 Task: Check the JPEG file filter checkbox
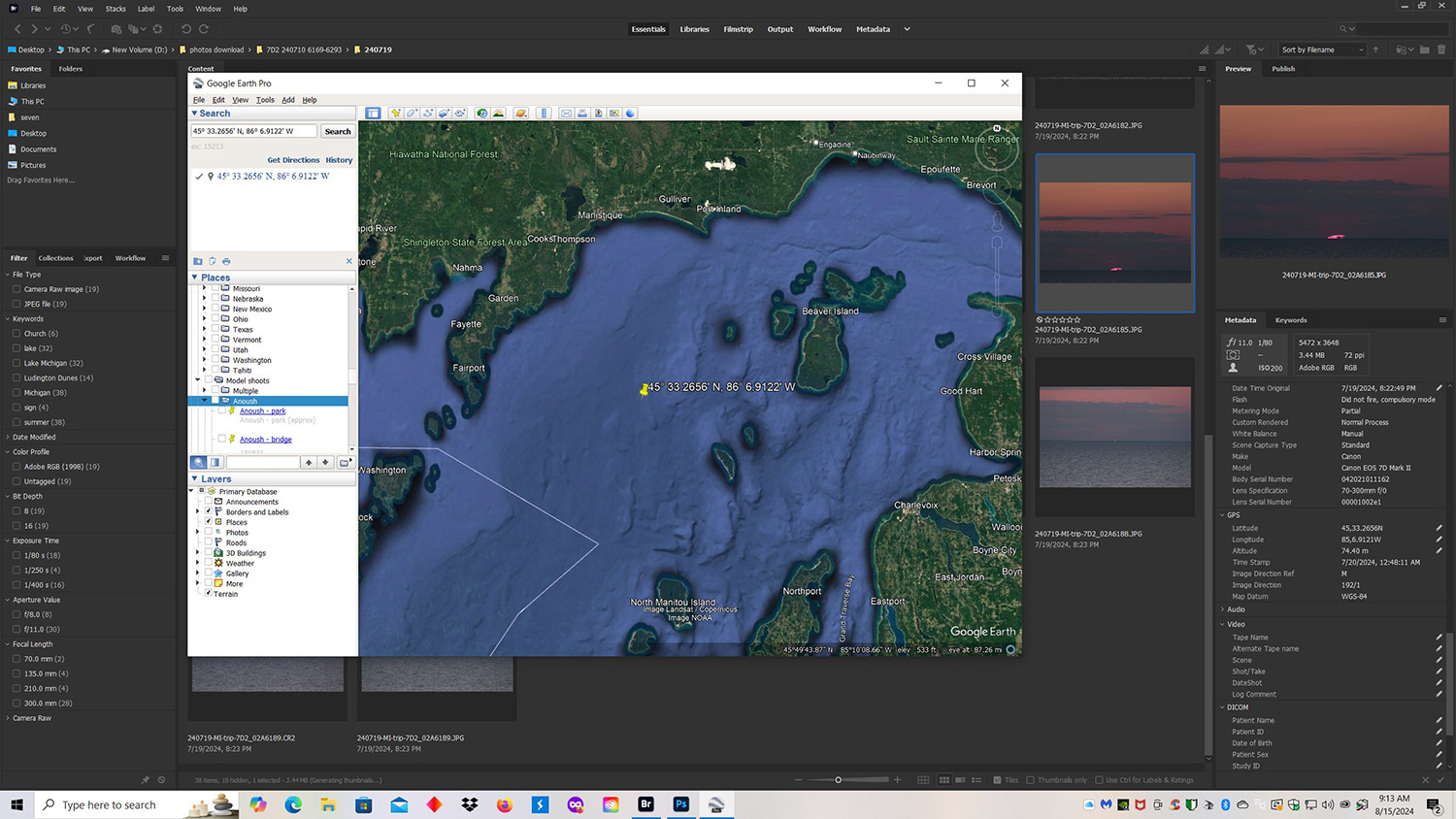coord(17,304)
